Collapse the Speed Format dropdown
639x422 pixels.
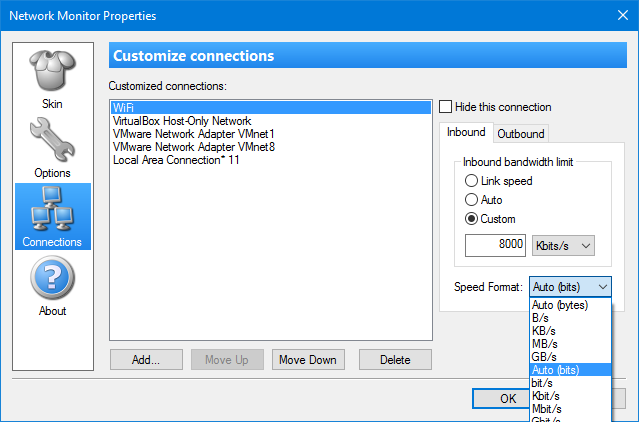[x=570, y=287]
